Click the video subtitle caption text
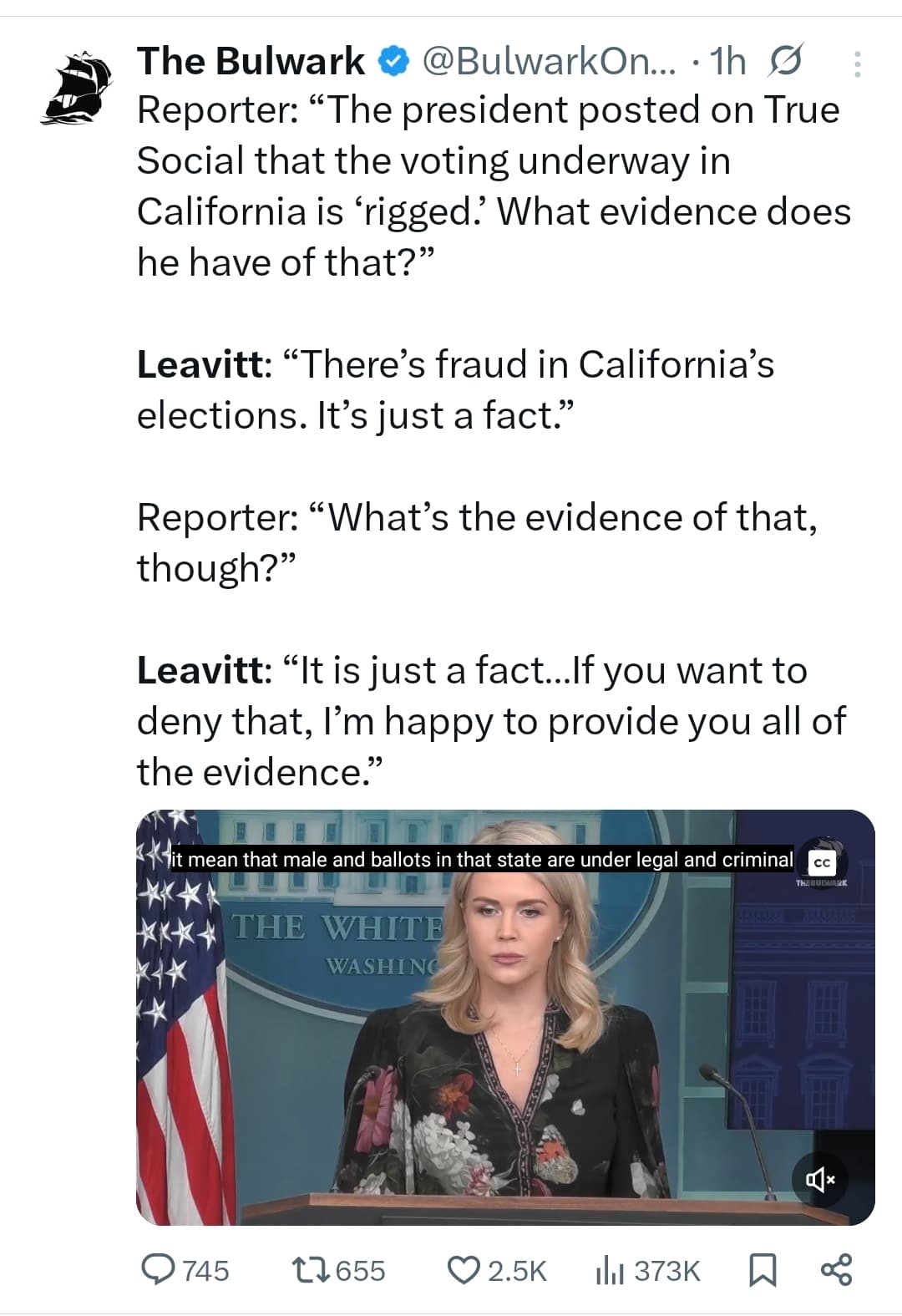Screen dimensions: 902x1316 pos(482,859)
